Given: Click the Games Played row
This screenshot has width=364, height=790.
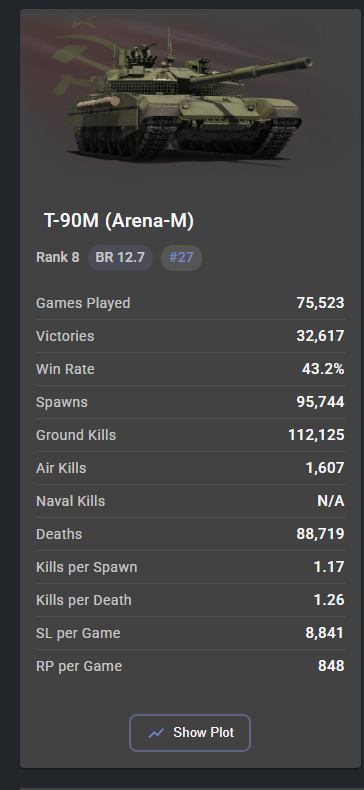Looking at the screenshot, I should click(x=190, y=303).
